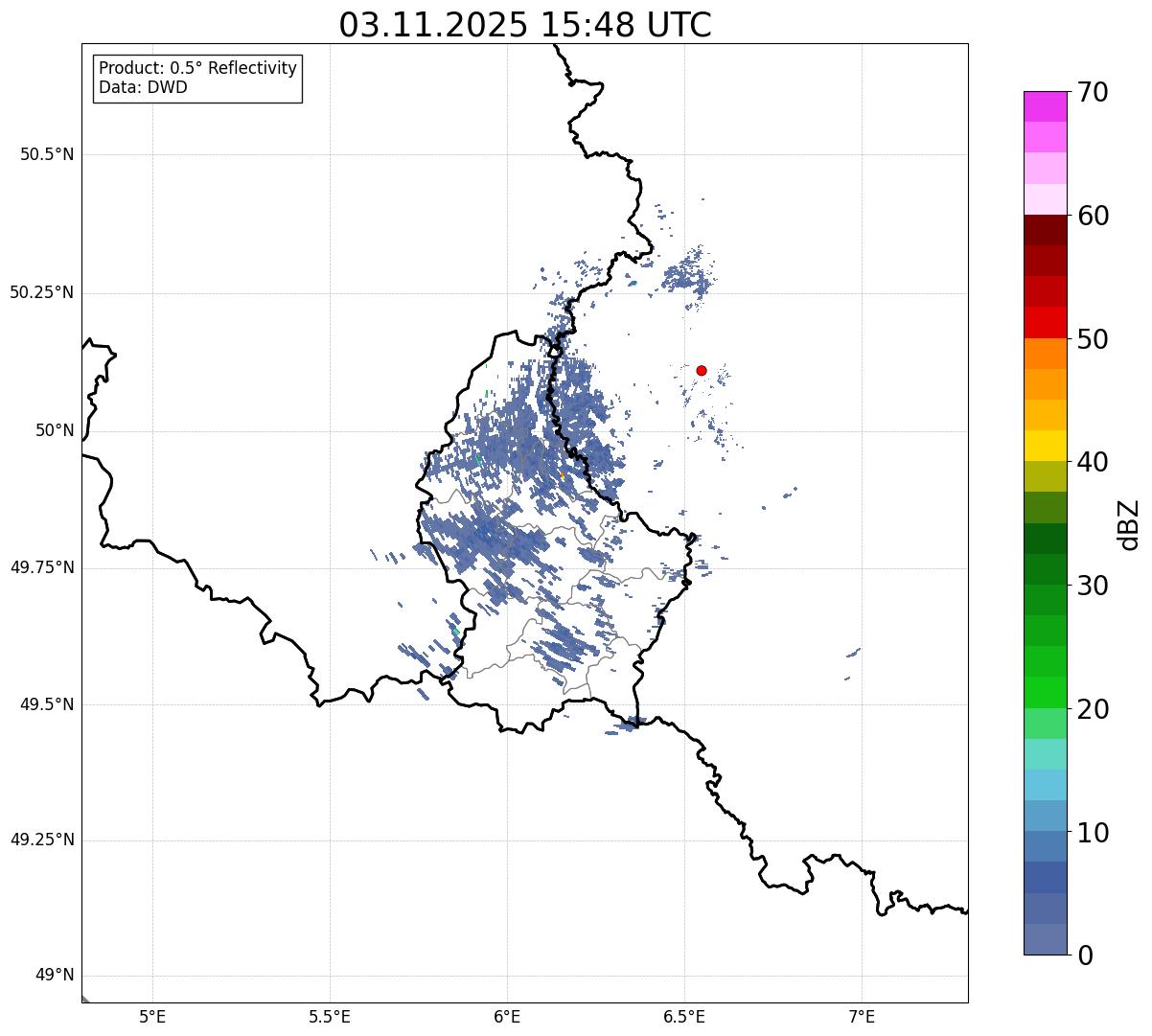The height and width of the screenshot is (1036, 1152).
Task: Click the colorbar "50" tick label
Action: click(1093, 339)
